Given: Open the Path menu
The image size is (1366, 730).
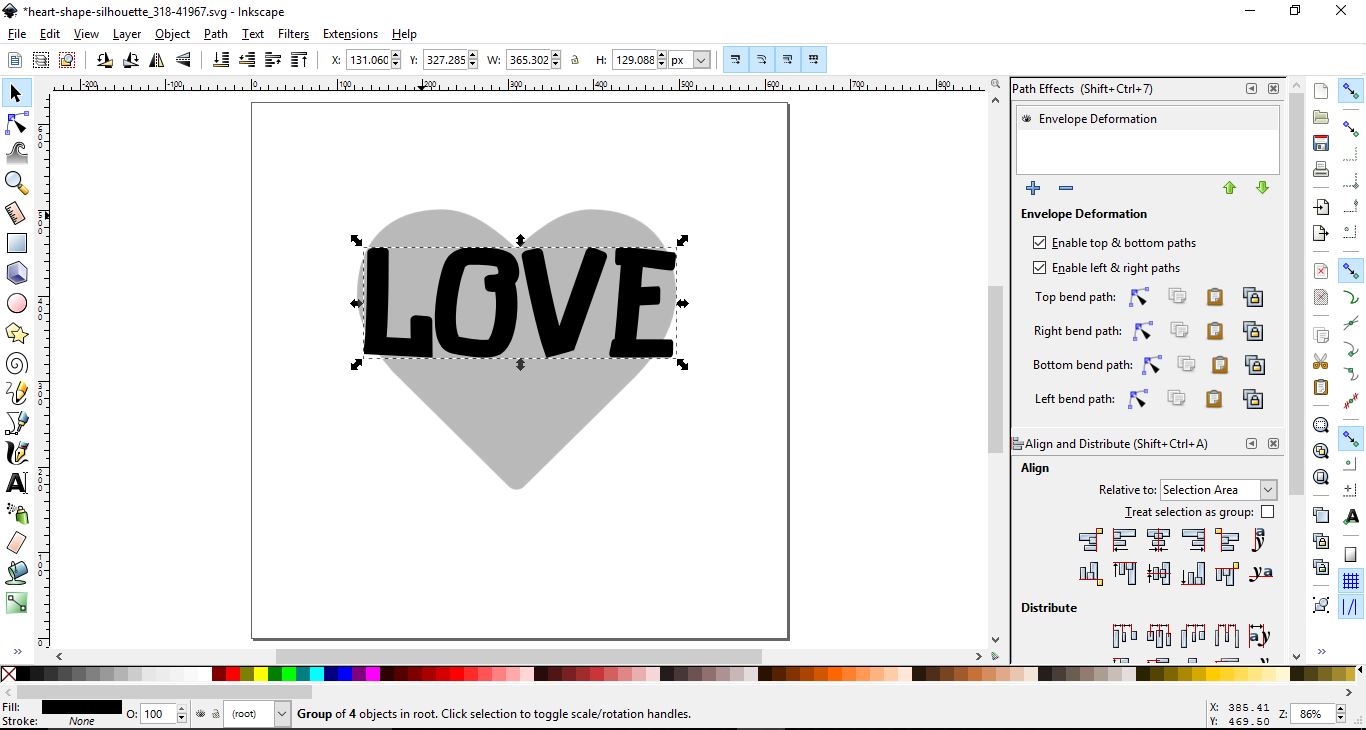Looking at the screenshot, I should (215, 33).
